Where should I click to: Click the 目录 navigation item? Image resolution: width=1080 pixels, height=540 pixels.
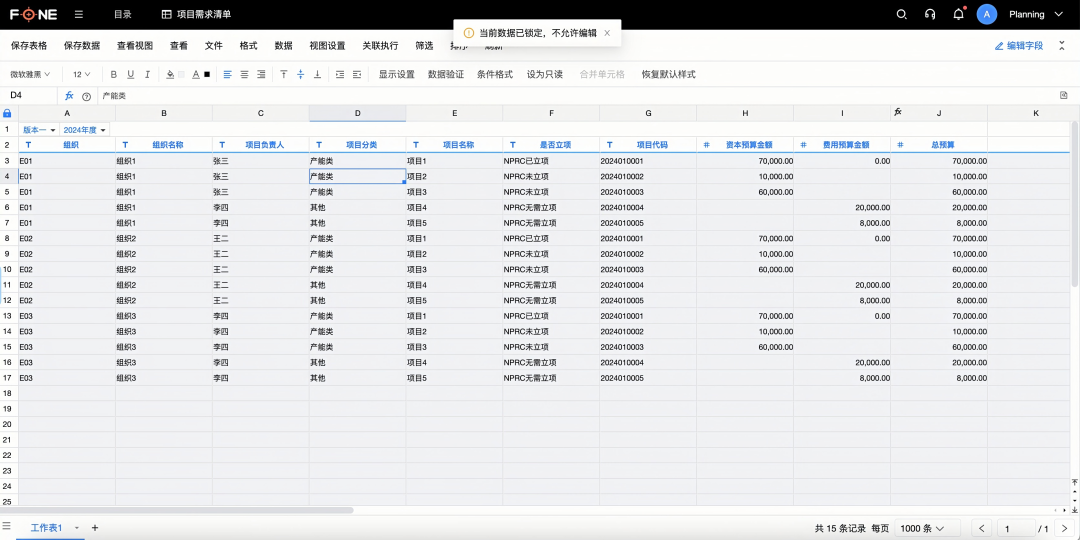coord(123,14)
